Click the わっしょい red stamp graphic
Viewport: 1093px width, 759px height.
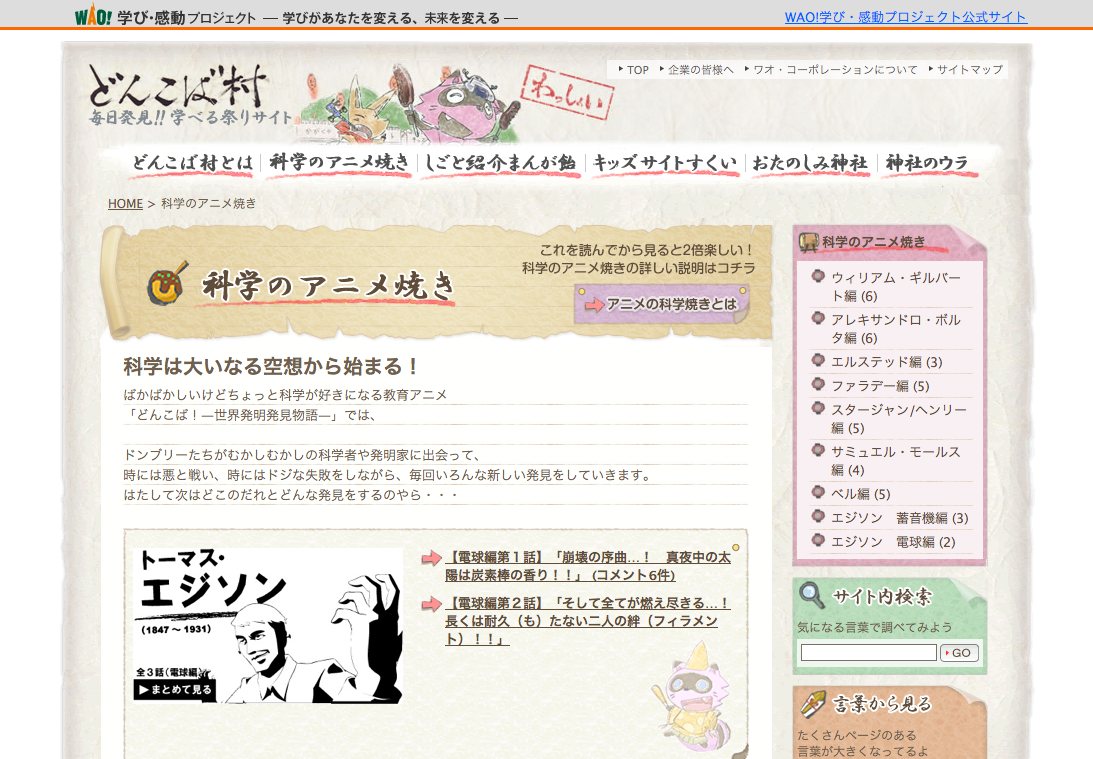[567, 93]
